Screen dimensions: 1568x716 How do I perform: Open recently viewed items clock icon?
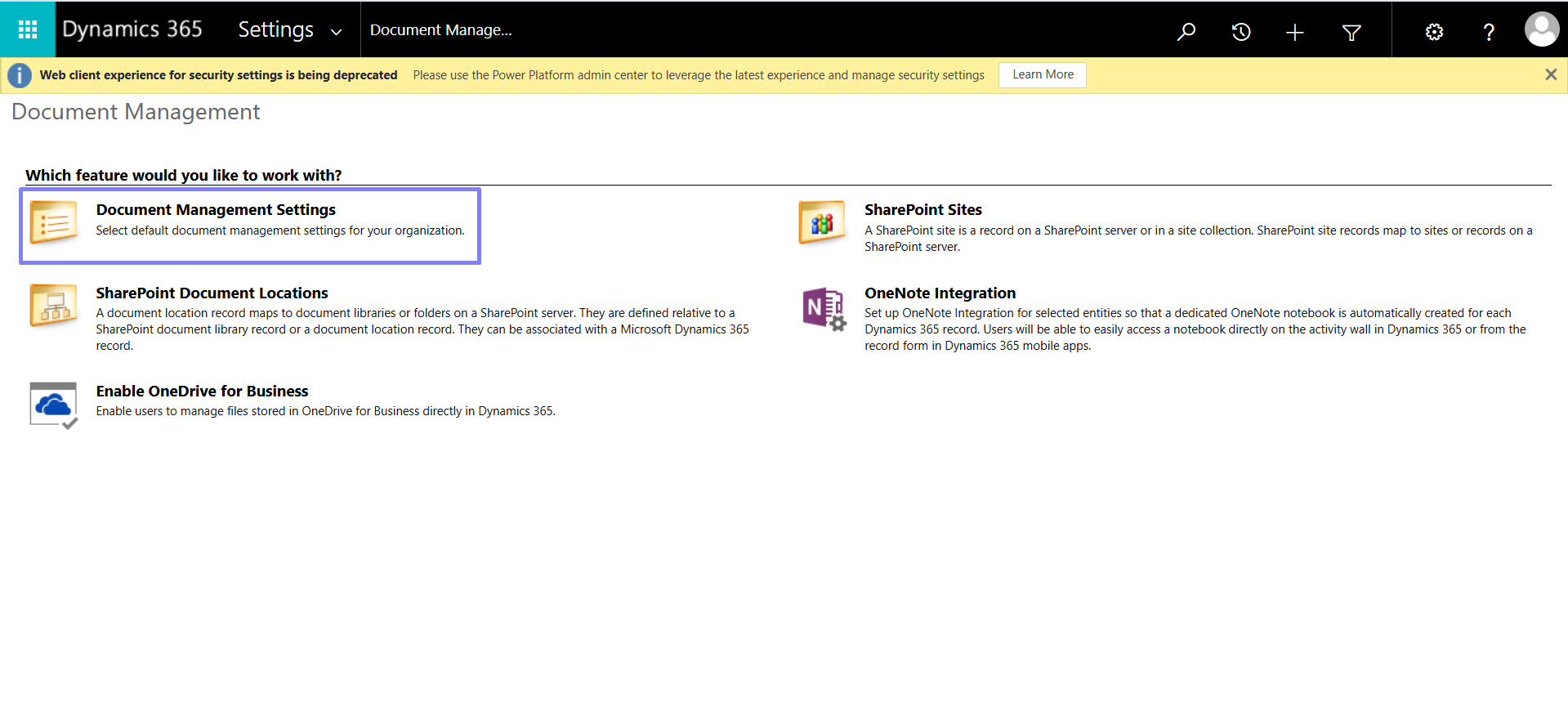1241,31
